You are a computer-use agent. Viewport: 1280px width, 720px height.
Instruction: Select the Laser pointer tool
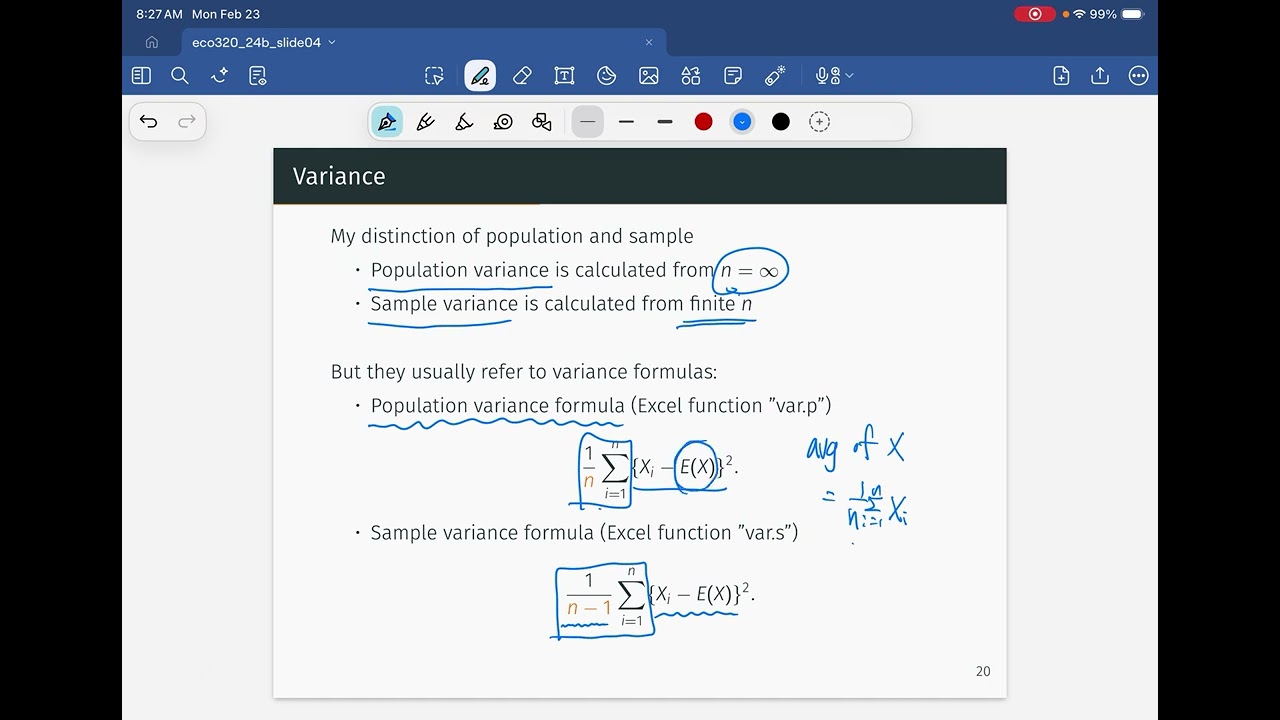pyautogui.click(x=775, y=76)
